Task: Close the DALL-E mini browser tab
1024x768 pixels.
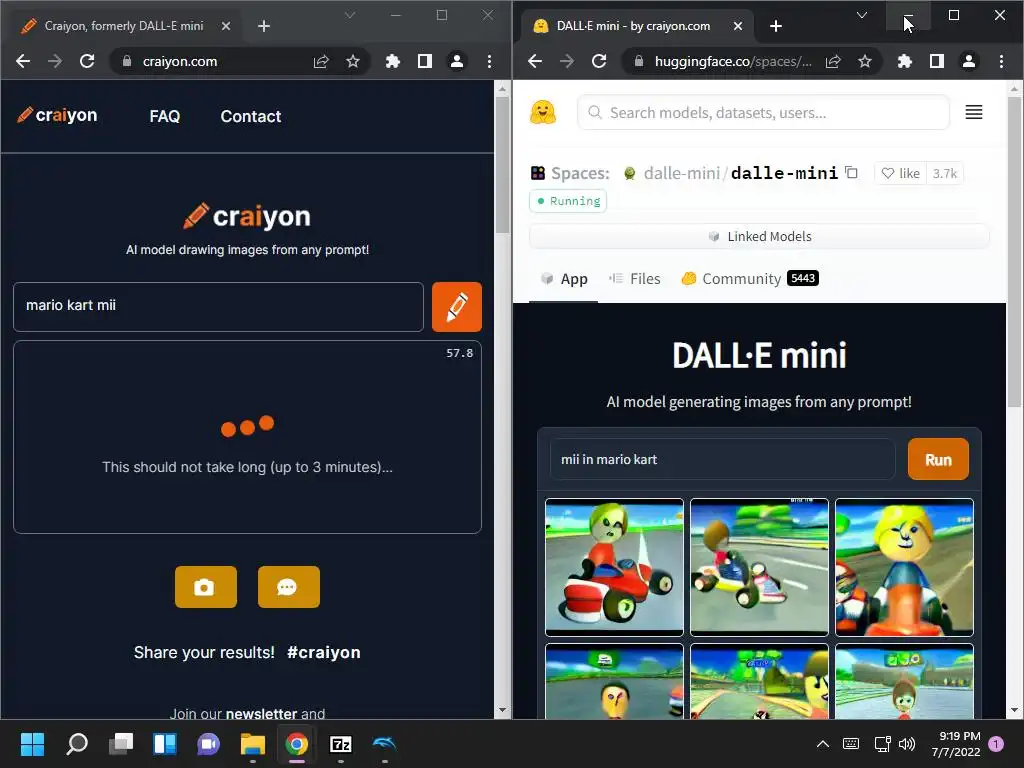Action: click(x=737, y=26)
